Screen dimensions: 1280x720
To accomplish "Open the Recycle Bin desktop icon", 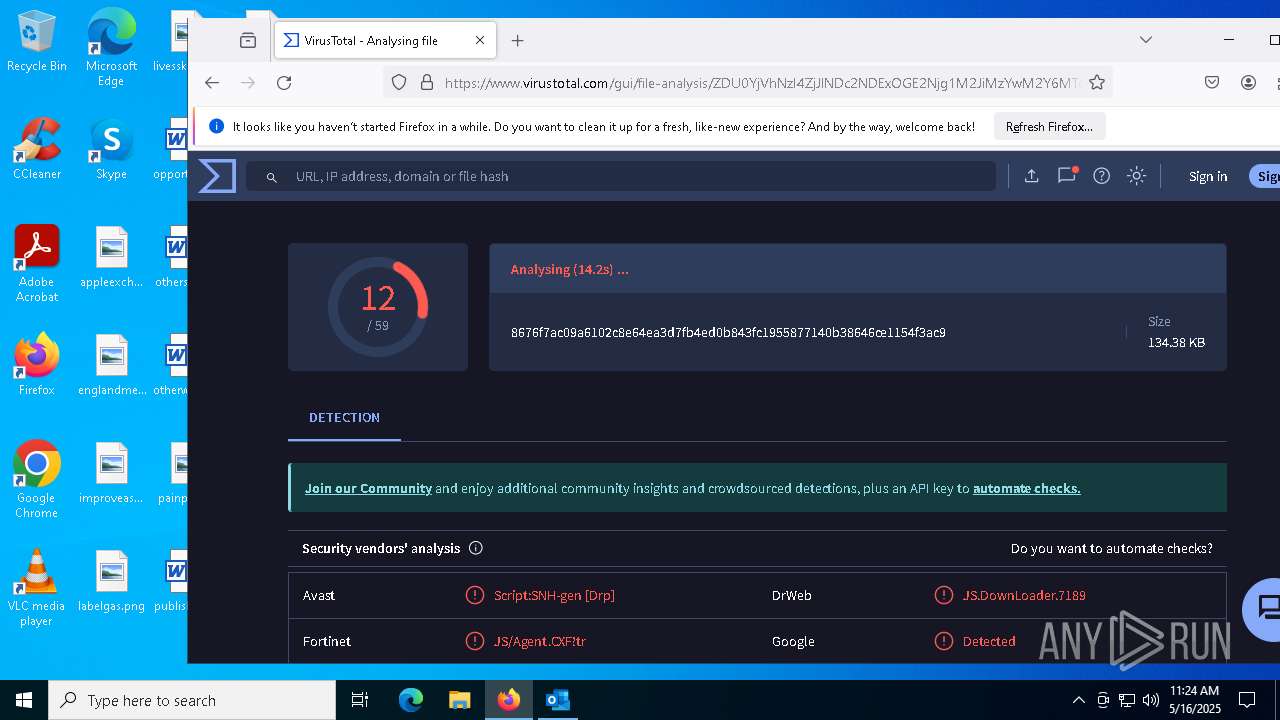I will pos(37,42).
